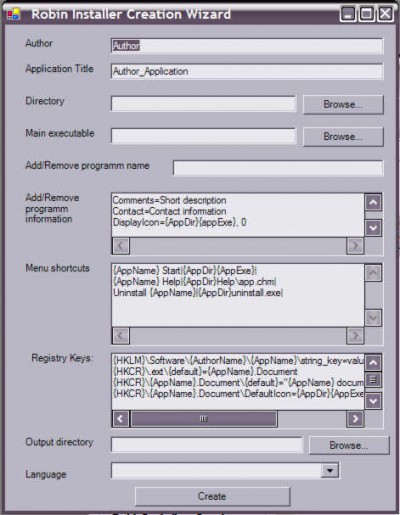This screenshot has height=515, width=400.
Task: Click up arrow in Add/Remove information scrollbar
Action: tap(373, 202)
